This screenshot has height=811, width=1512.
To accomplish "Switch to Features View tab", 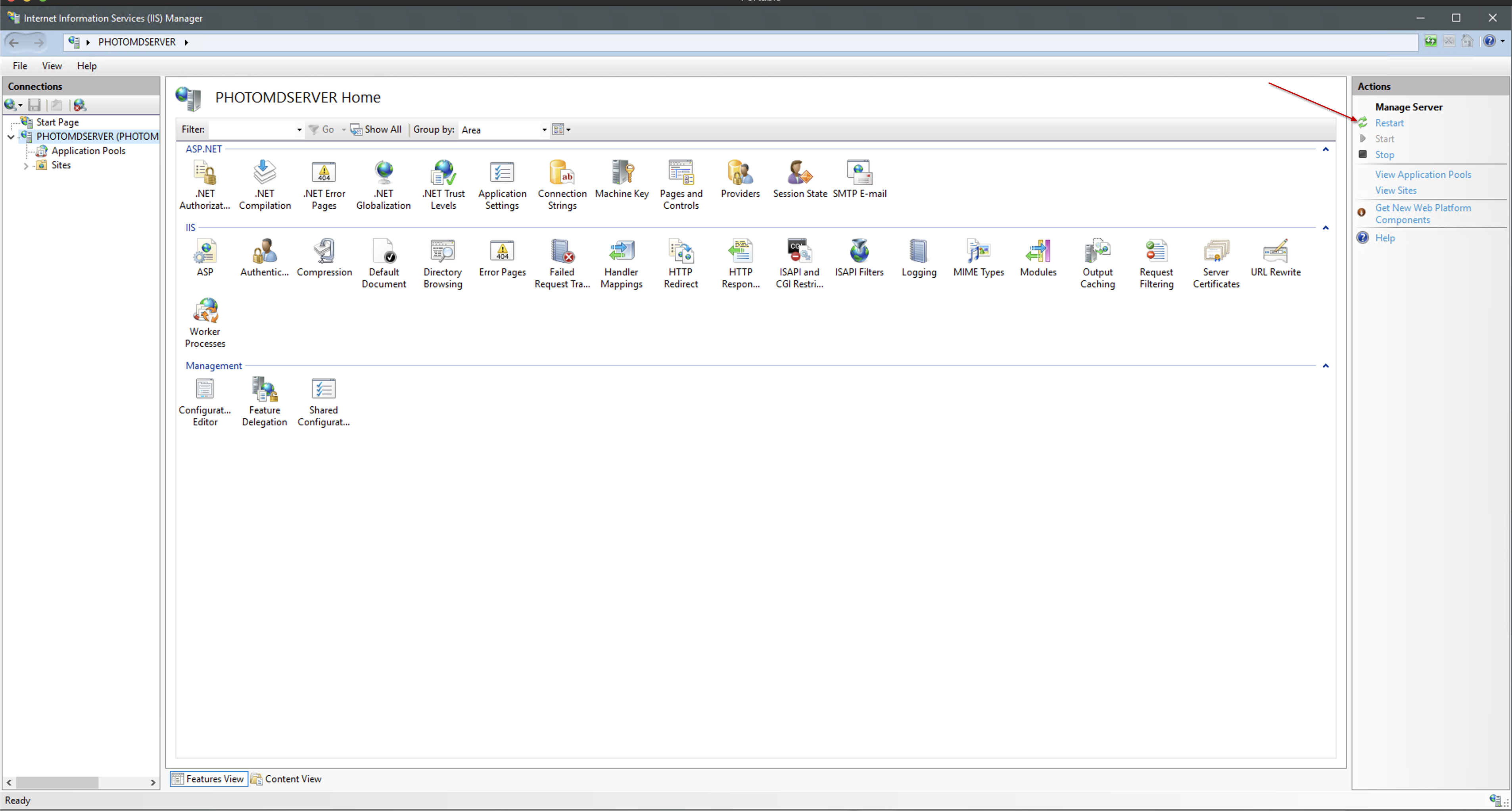I will (209, 779).
